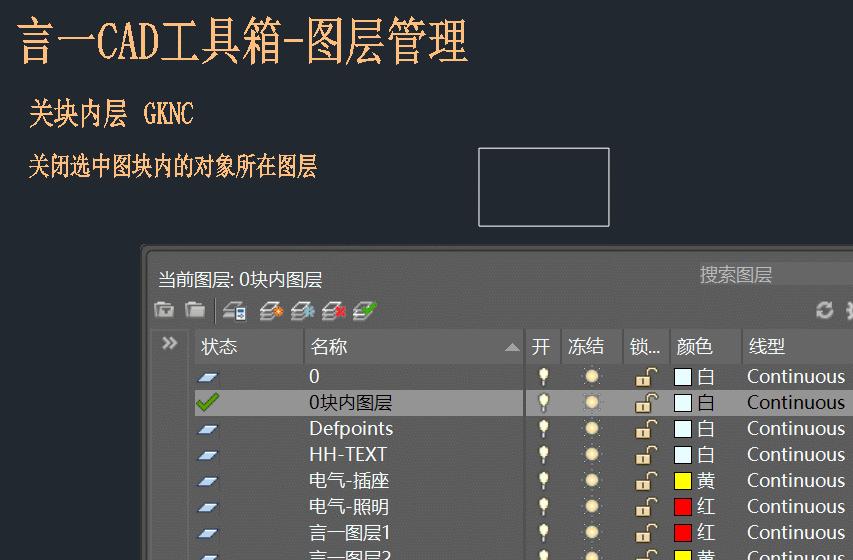This screenshot has height=560, width=853.
Task: Toggle bulb for 电气-照明 layer
Action: [543, 507]
